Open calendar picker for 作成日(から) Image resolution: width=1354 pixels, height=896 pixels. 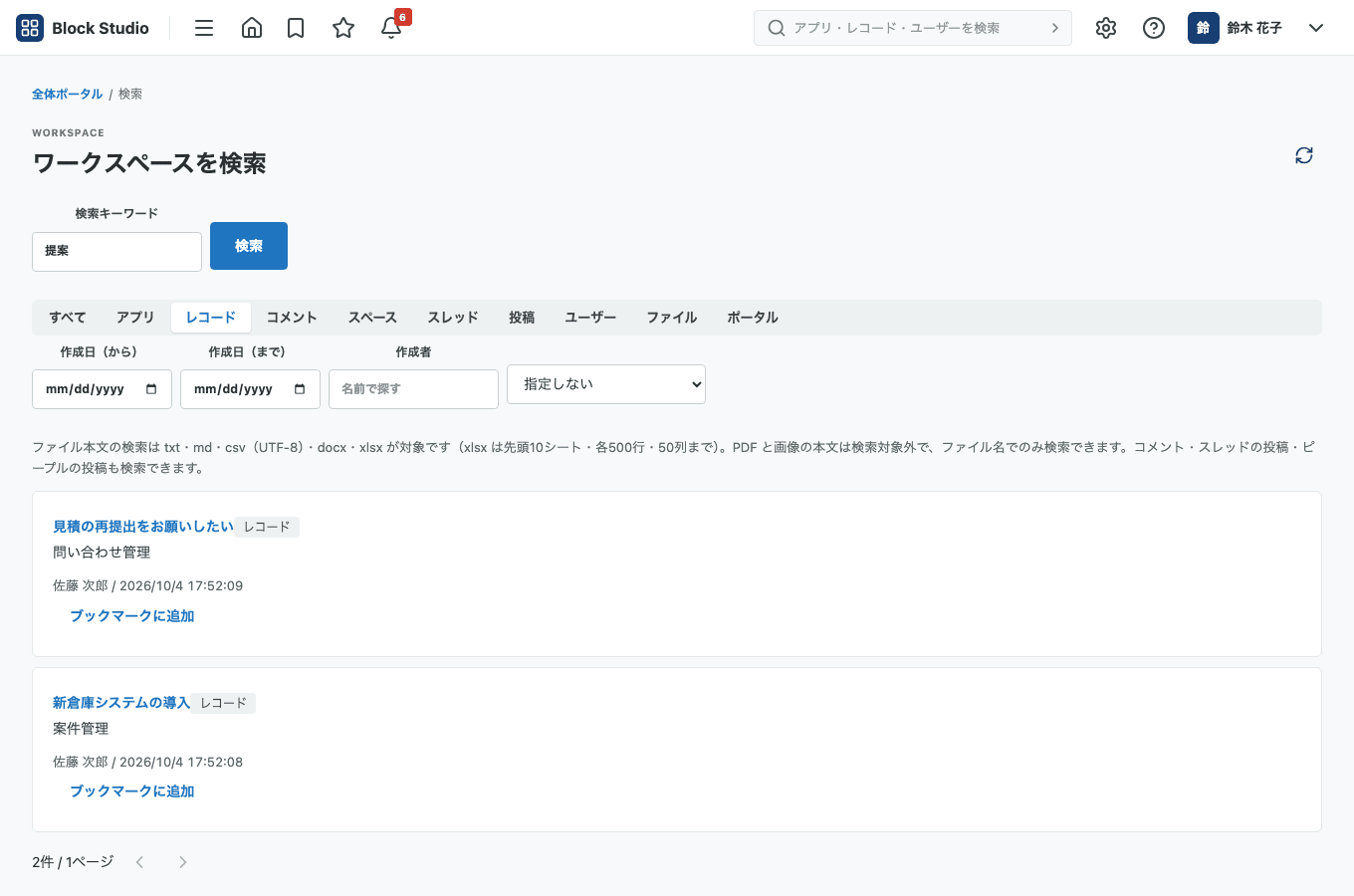(151, 389)
